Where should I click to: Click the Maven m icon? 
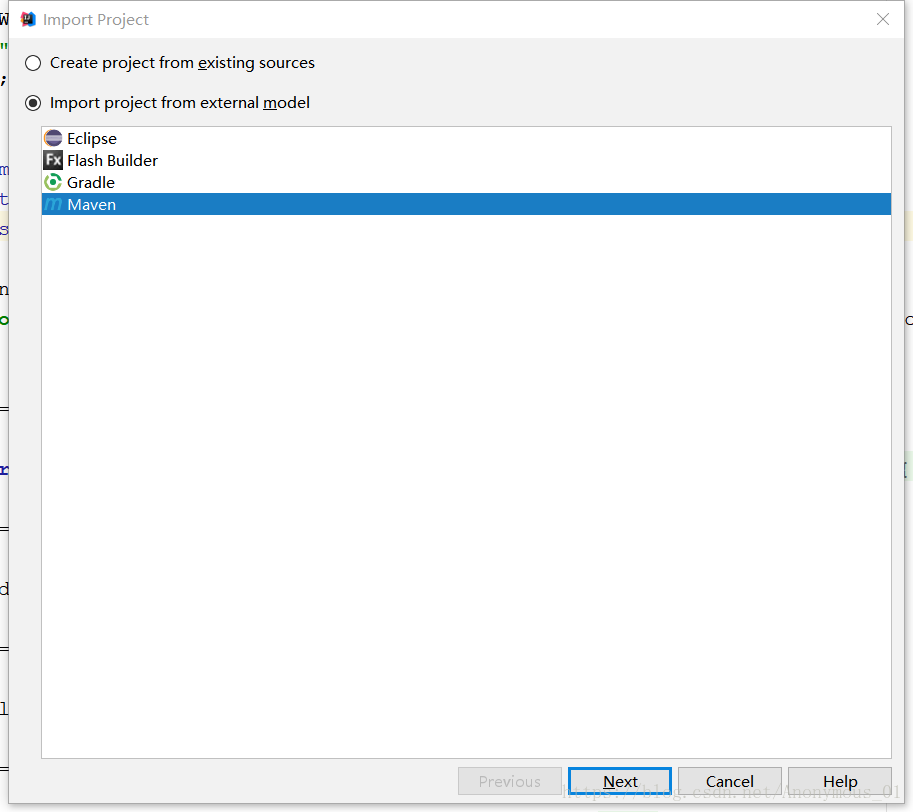pyautogui.click(x=53, y=204)
